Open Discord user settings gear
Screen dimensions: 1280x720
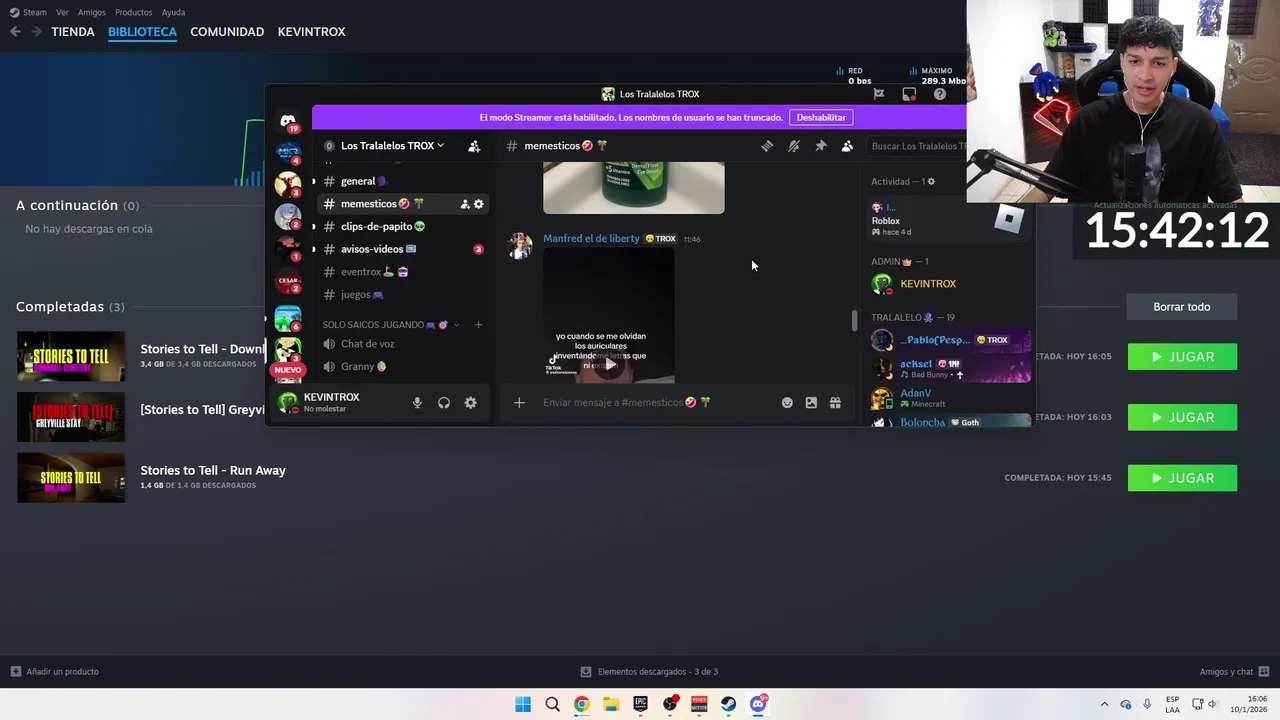click(471, 403)
